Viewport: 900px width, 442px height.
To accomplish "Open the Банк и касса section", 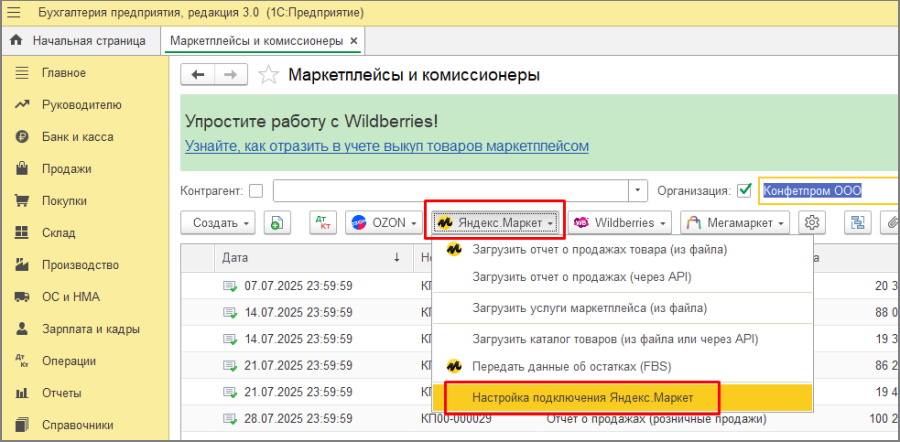I will (x=77, y=137).
